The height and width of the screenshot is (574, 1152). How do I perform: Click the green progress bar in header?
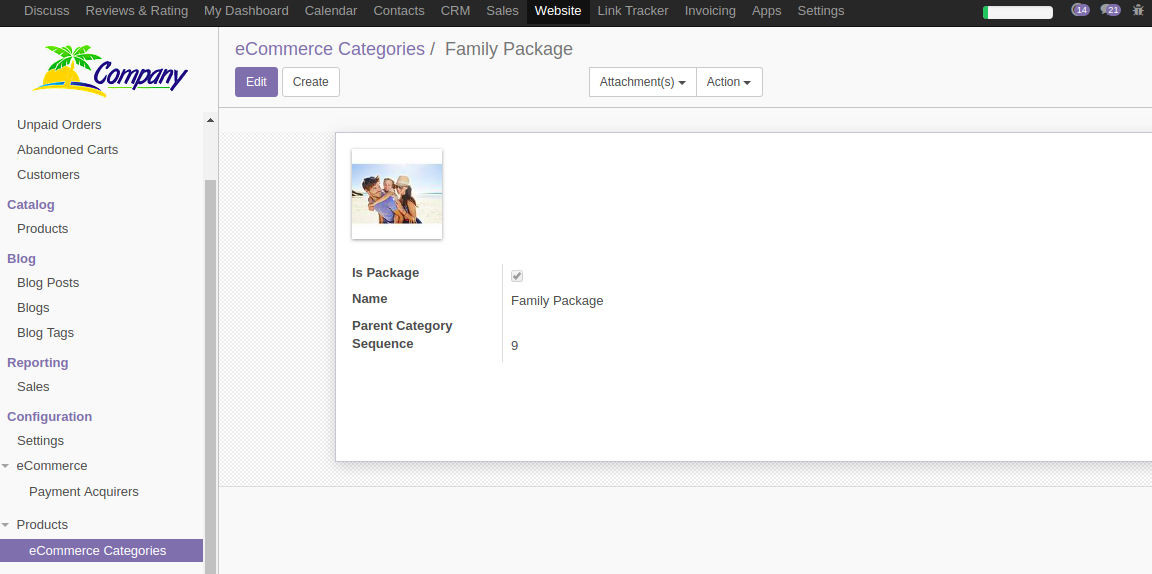1018,12
